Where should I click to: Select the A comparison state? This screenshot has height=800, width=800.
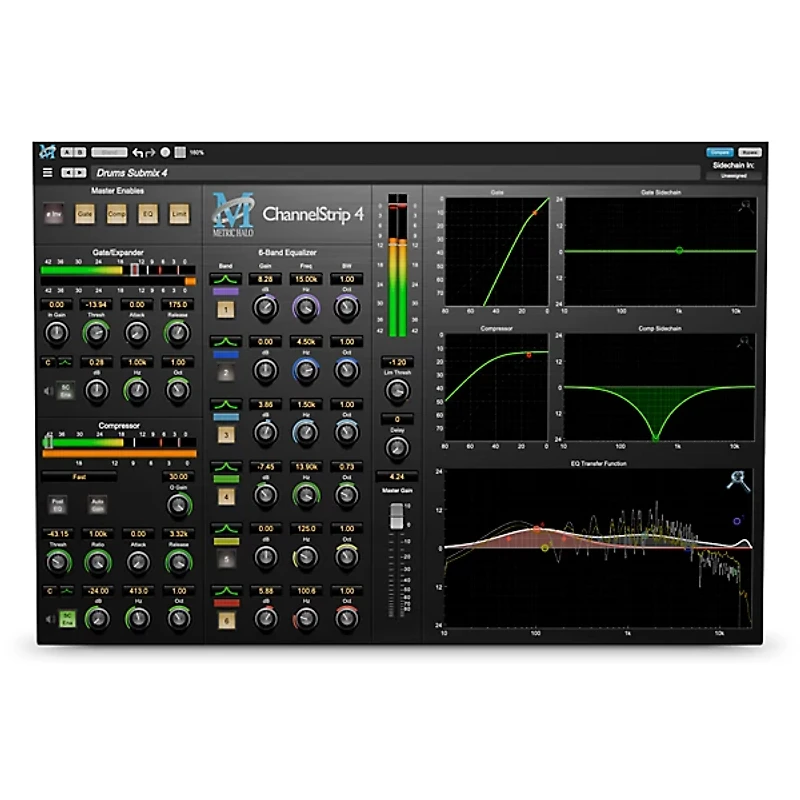coord(68,150)
